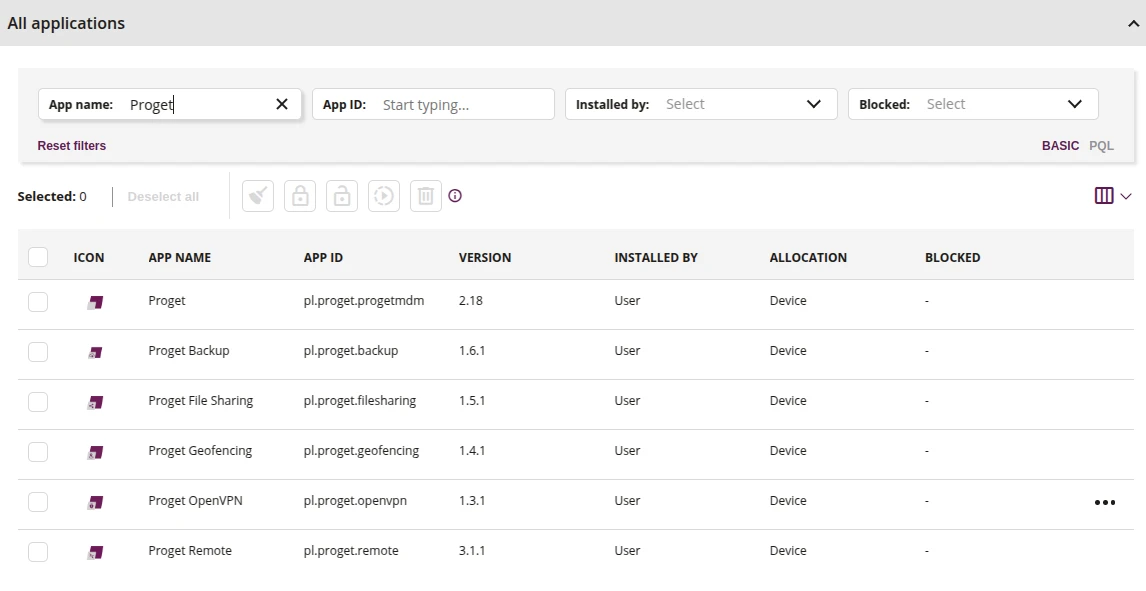Click the Reset filters link
This screenshot has height=591, width=1146.
click(72, 145)
